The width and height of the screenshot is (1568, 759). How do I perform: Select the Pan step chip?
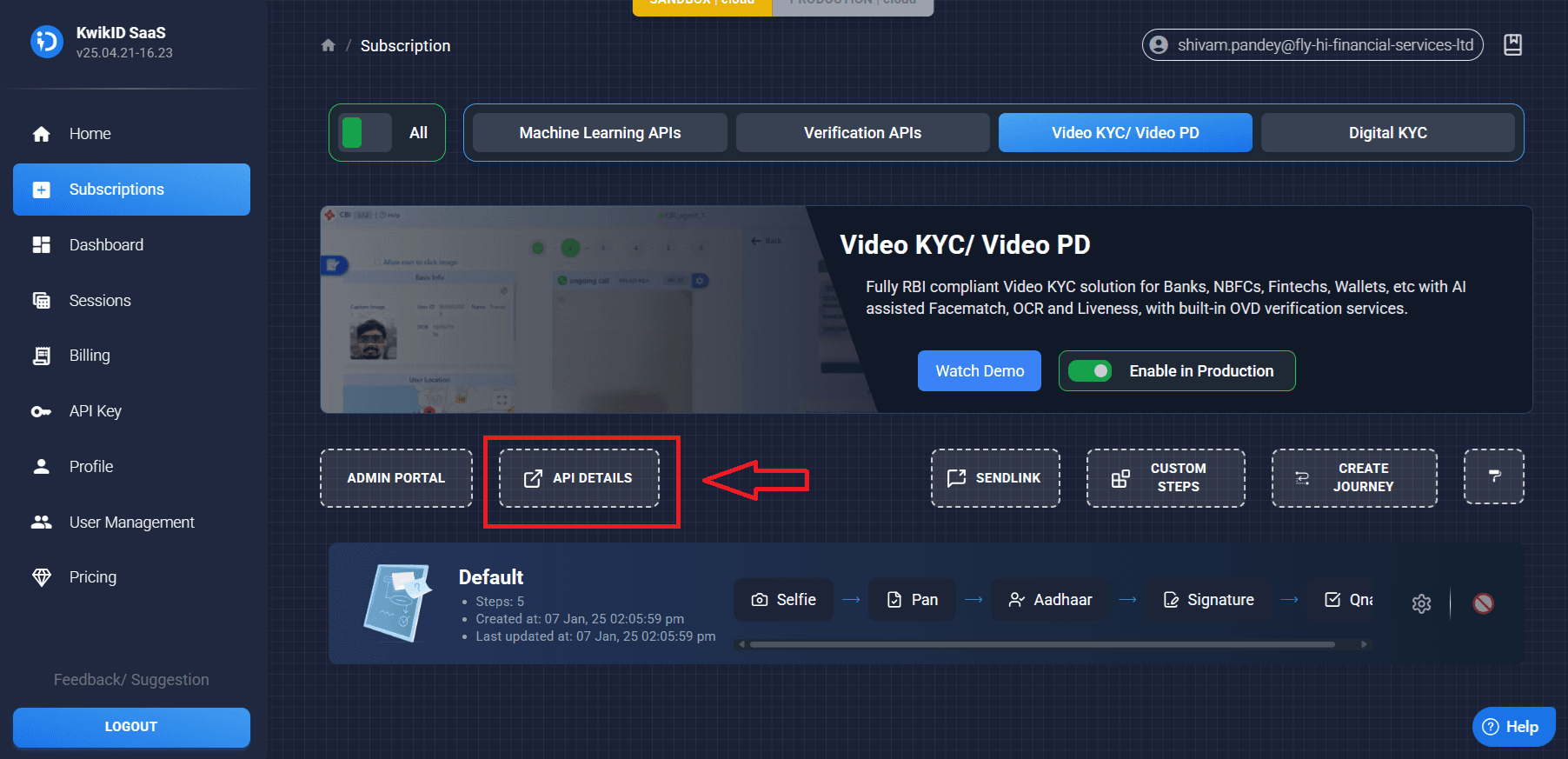pos(912,600)
